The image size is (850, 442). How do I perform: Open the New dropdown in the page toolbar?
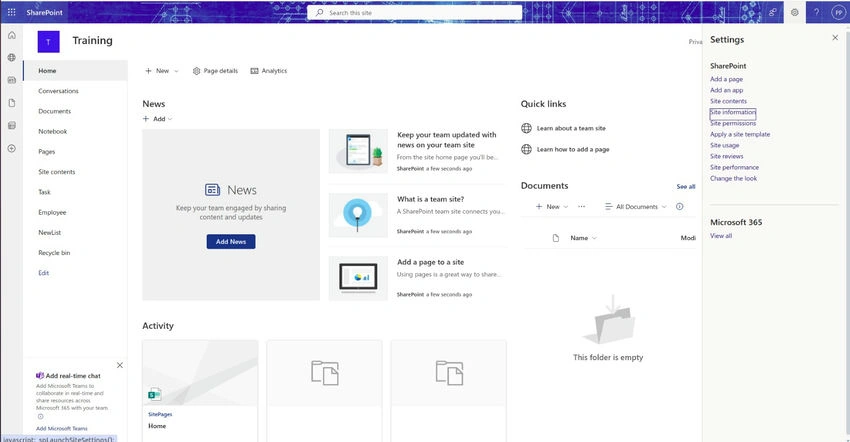(162, 71)
